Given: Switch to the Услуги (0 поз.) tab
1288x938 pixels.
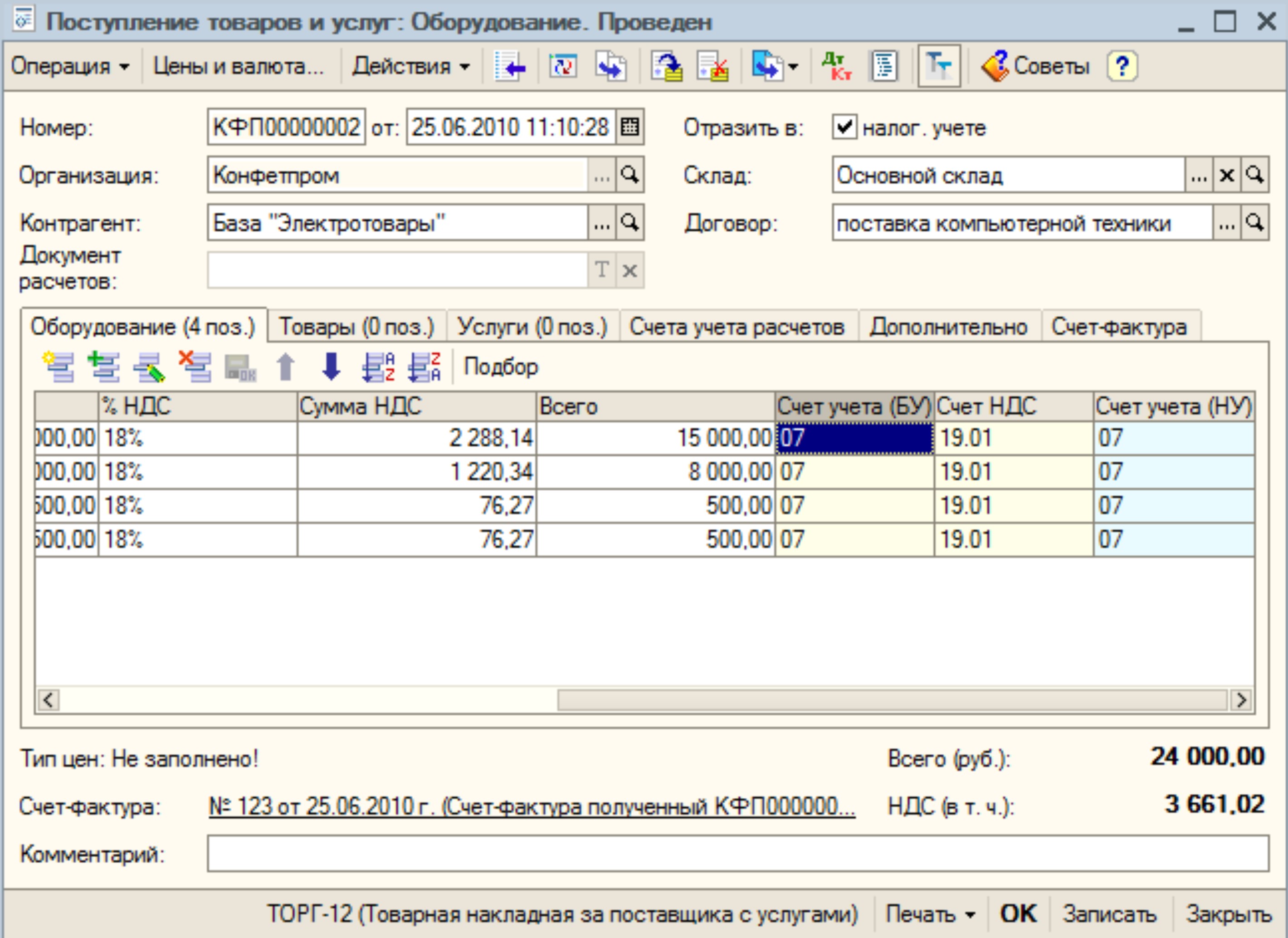Looking at the screenshot, I should 533,327.
